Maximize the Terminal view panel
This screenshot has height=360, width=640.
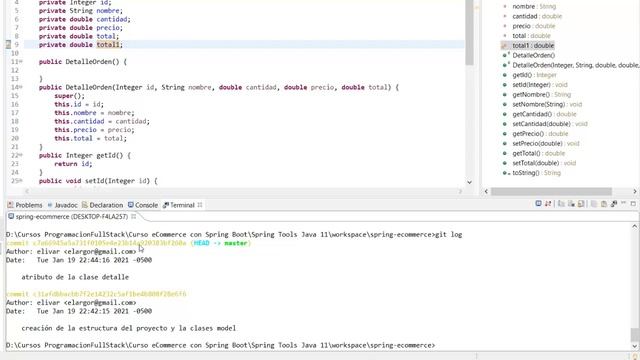point(633,203)
